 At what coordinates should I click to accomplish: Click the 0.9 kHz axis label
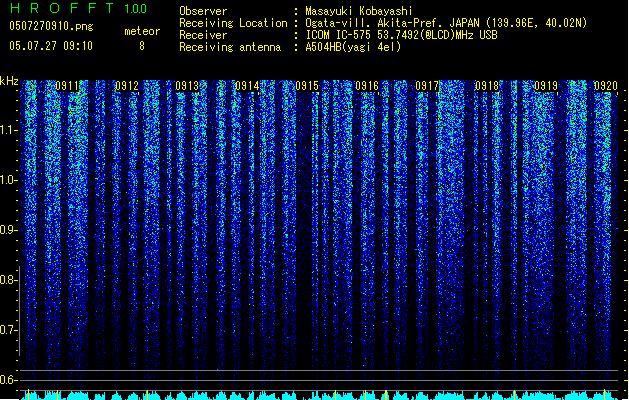pyautogui.click(x=9, y=230)
